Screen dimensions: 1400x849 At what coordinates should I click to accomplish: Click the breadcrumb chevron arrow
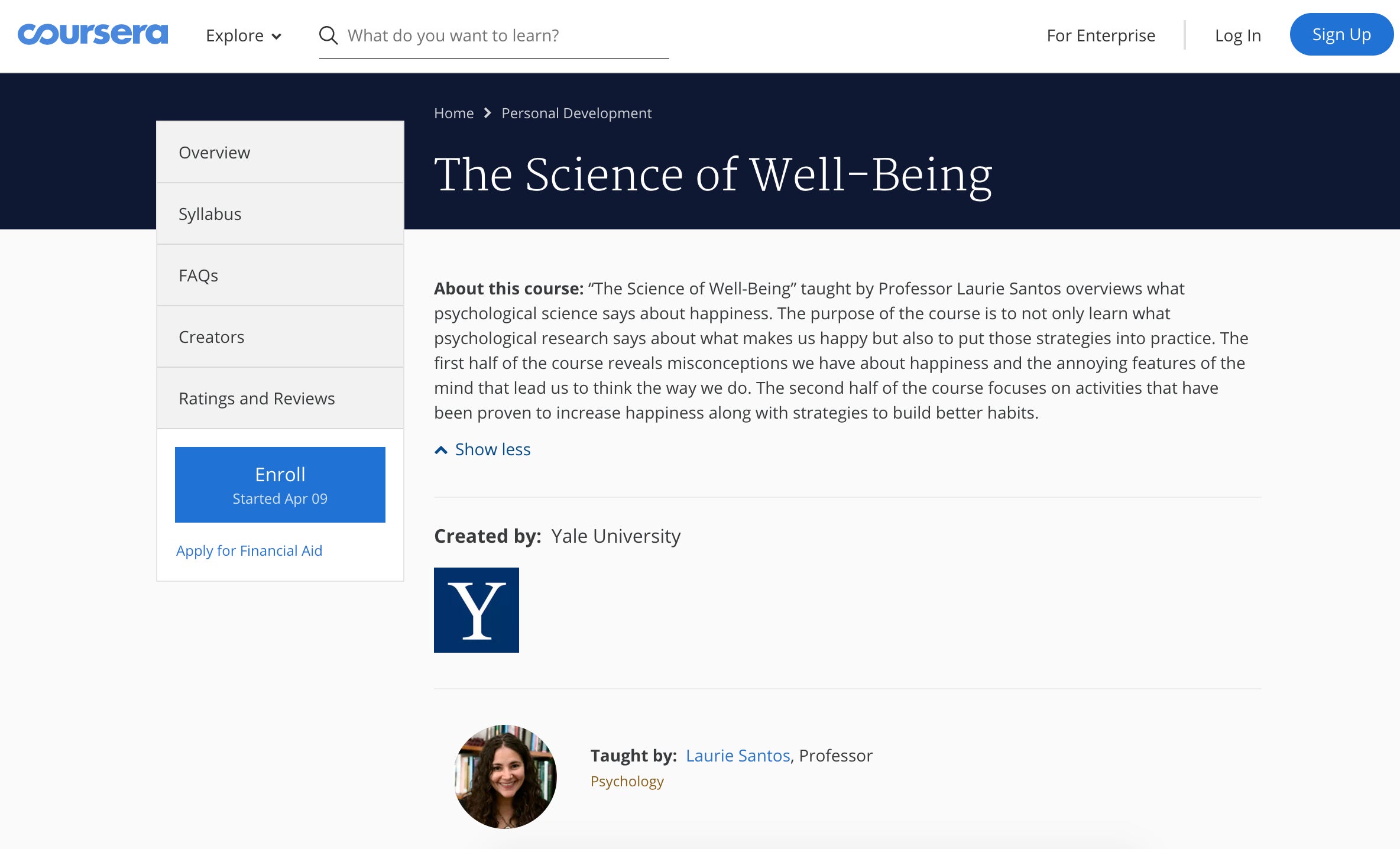487,113
